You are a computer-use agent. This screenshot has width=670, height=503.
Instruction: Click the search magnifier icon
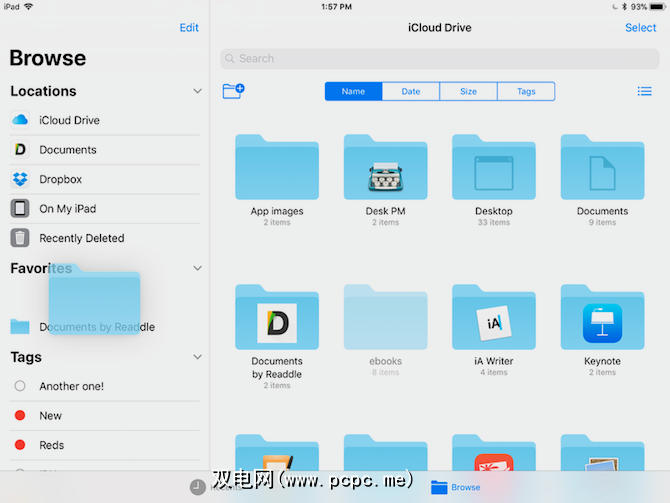(230, 59)
